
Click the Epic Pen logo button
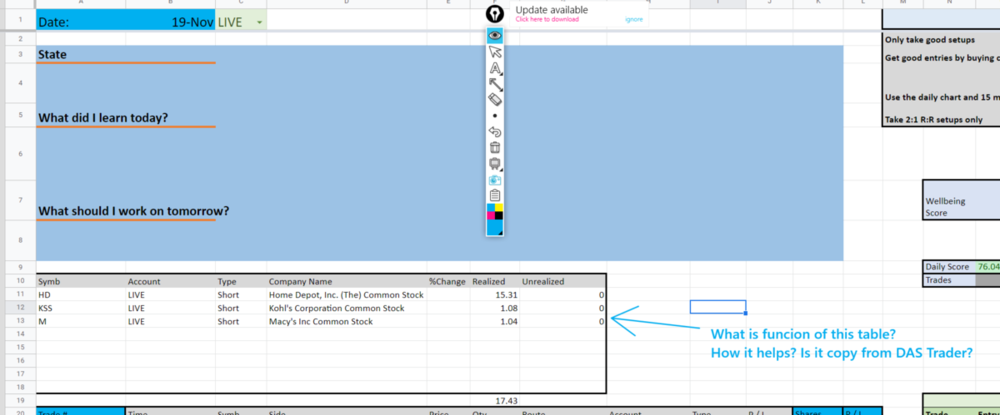[x=495, y=13]
